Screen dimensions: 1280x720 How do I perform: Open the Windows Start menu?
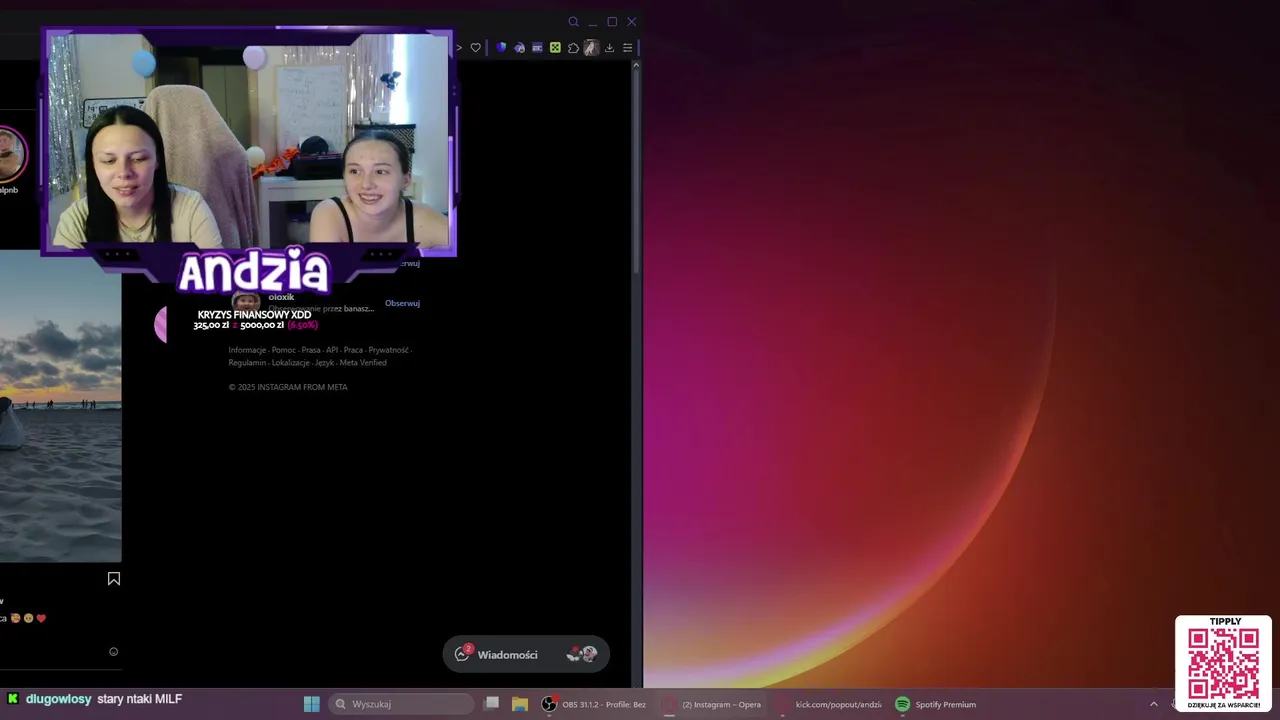pos(312,704)
